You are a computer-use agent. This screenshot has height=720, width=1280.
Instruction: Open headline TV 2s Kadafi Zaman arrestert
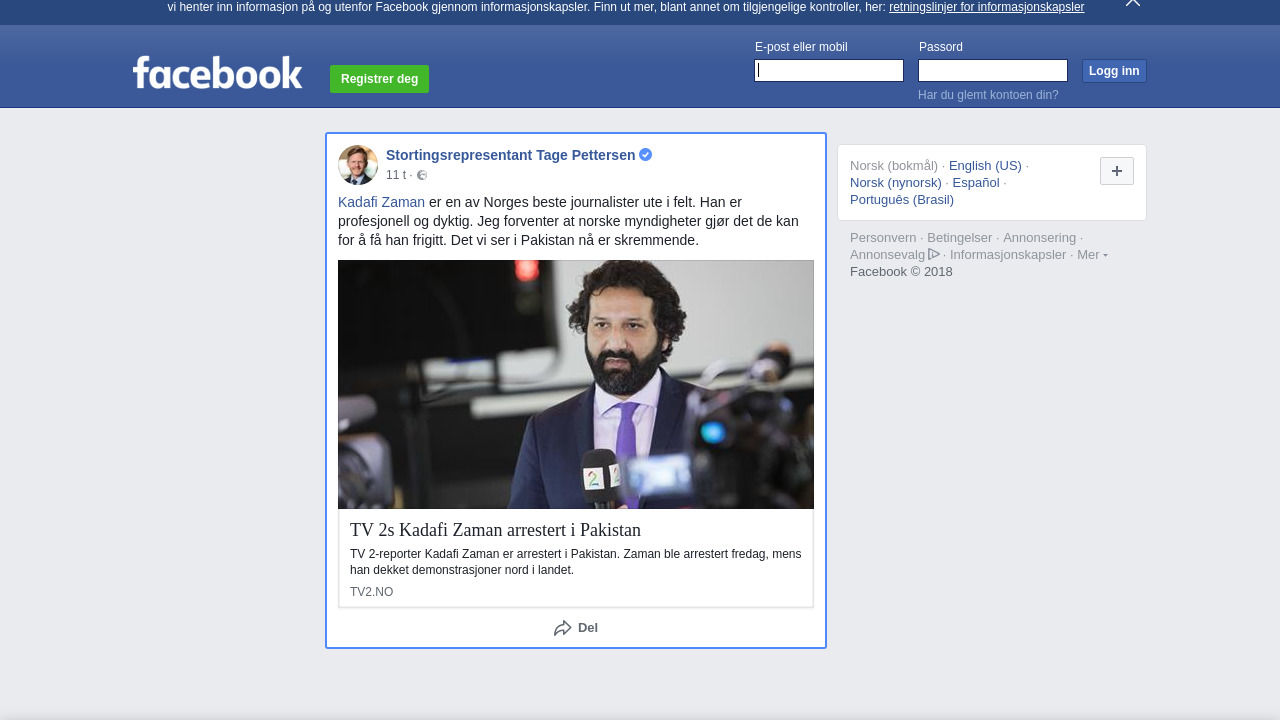pos(495,530)
